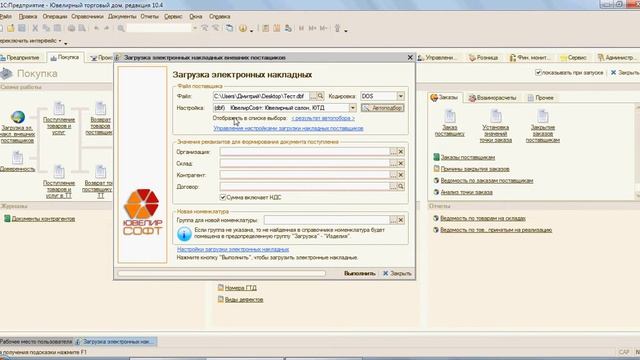The width and height of the screenshot is (640, 360).
Task: Open 'Поступление товаров и услуг' icon
Action: (59, 109)
